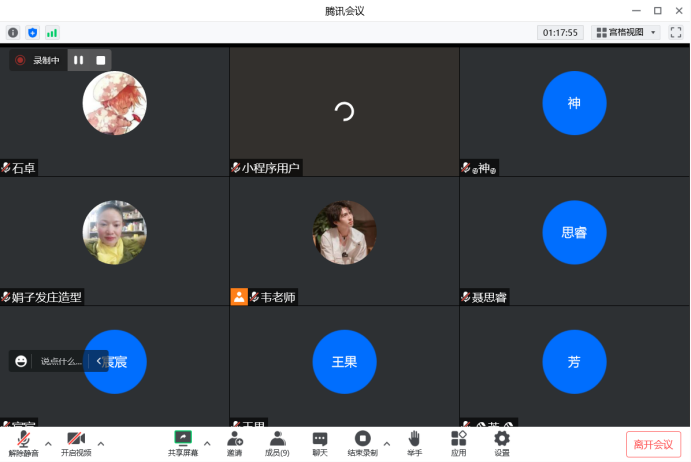Screen dimensions: 691x462
Task: Click the 共享屏幕 share screen button
Action: [x=183, y=443]
